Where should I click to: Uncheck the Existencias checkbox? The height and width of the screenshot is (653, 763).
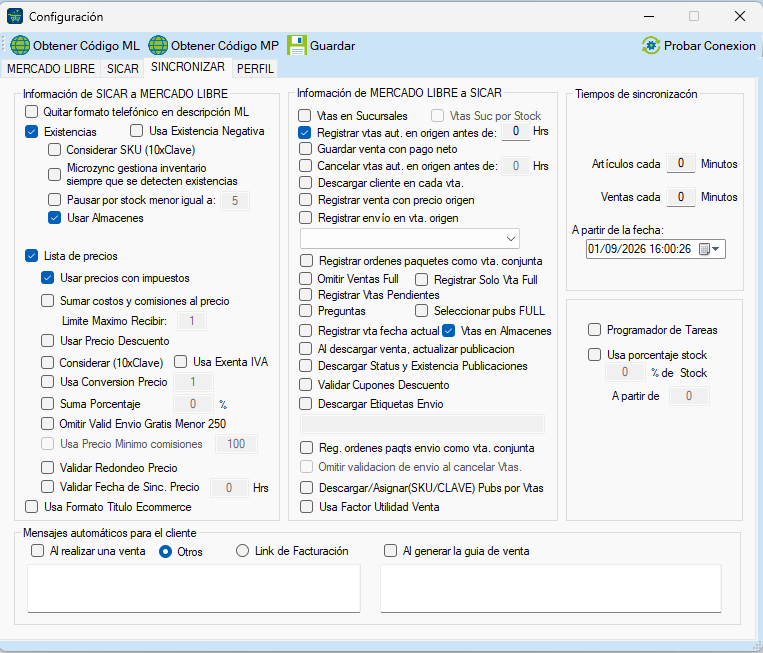tap(32, 132)
